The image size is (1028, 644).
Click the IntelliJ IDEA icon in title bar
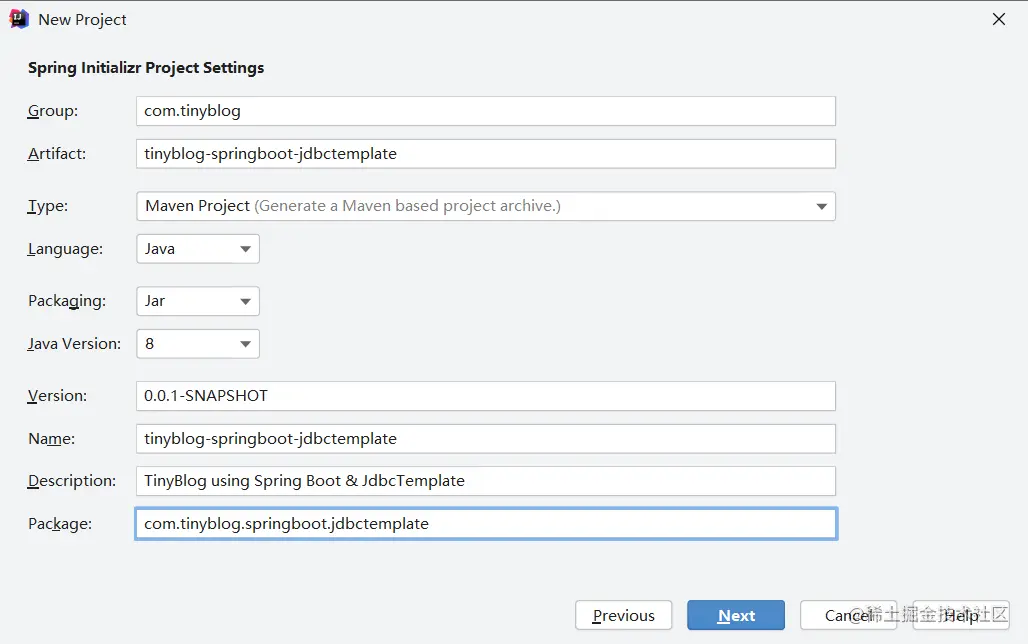pos(19,19)
